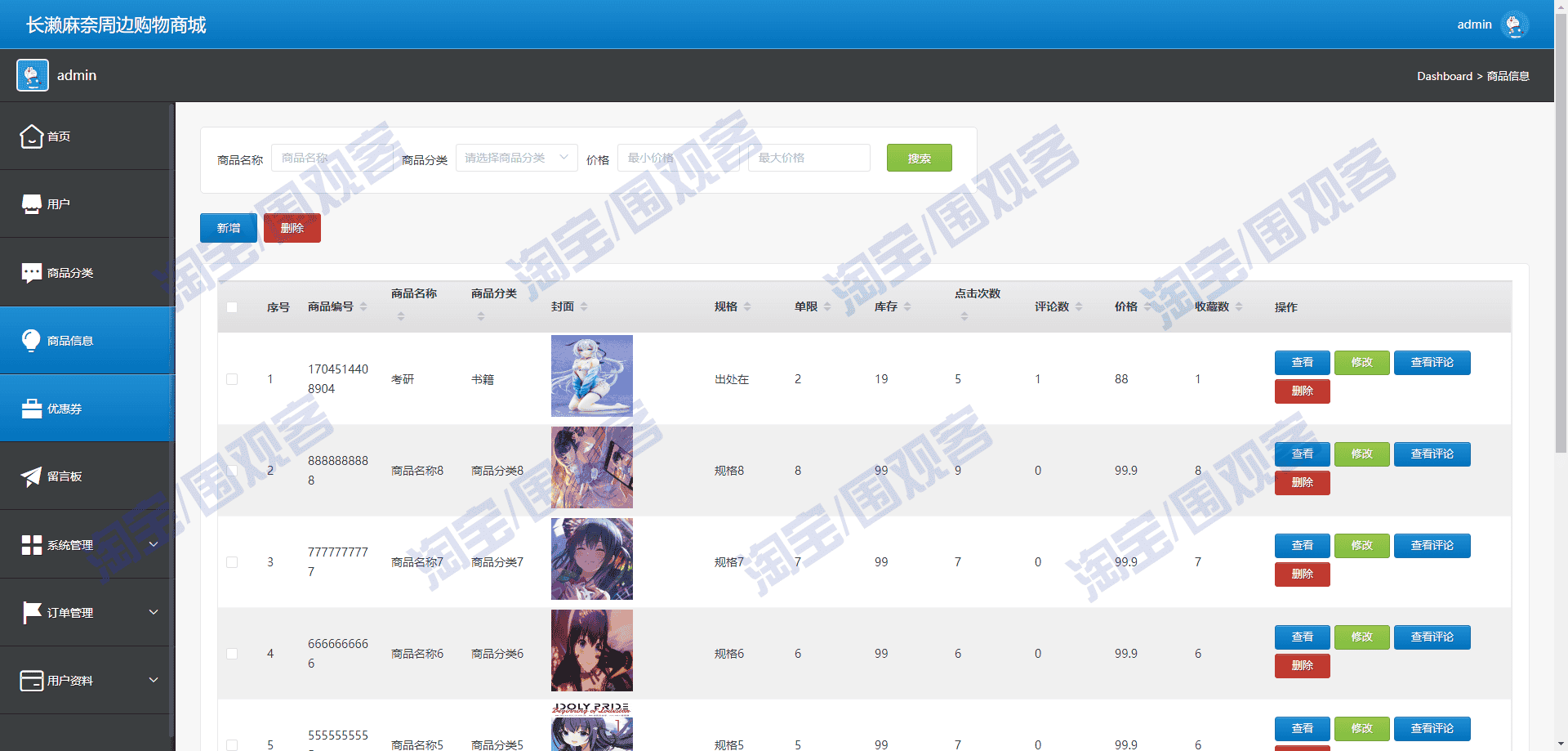This screenshot has width=1568, height=751.
Task: Open the 留言板 menu item
Action: click(85, 476)
